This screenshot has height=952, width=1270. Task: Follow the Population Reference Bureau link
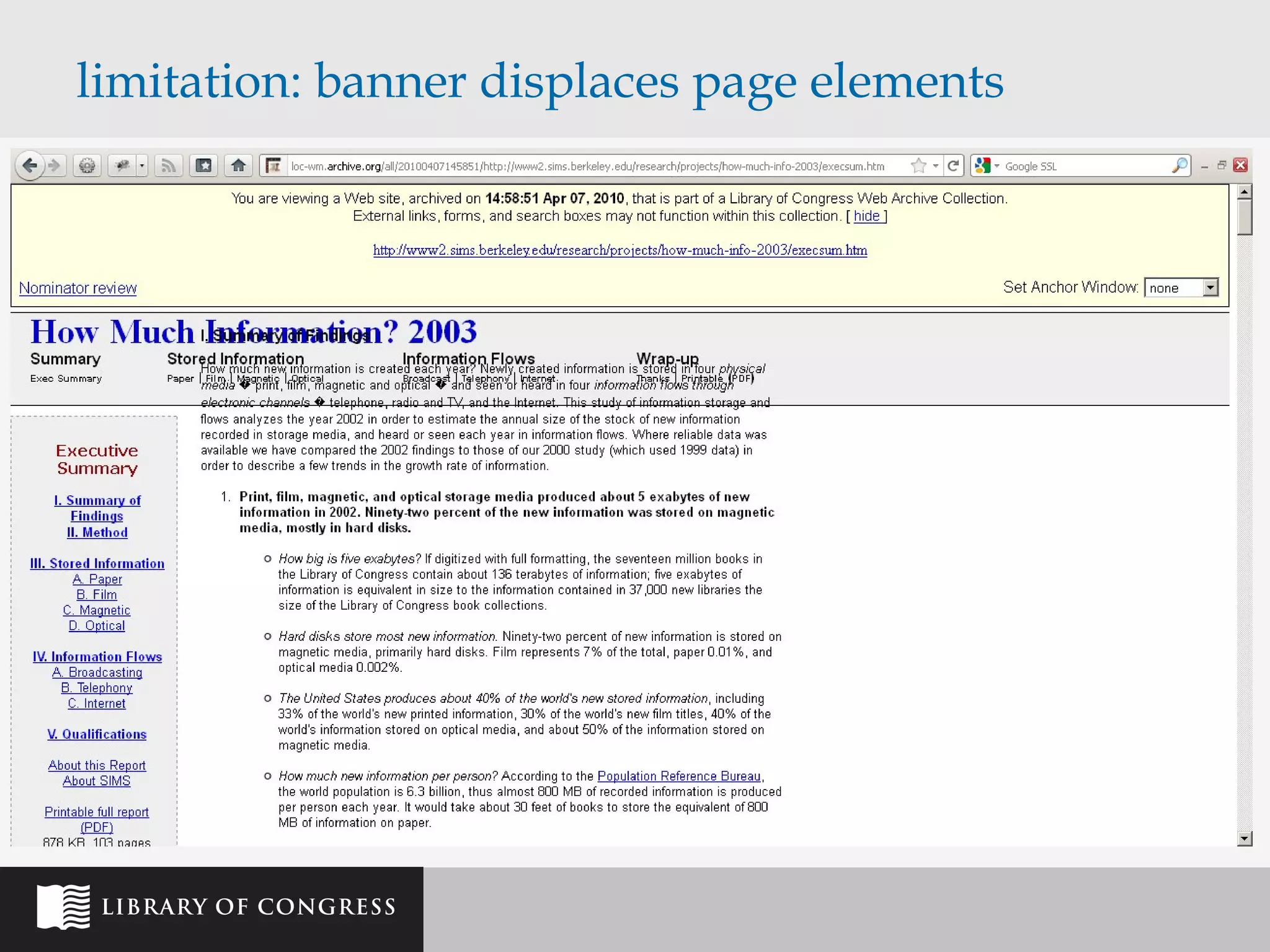(679, 776)
